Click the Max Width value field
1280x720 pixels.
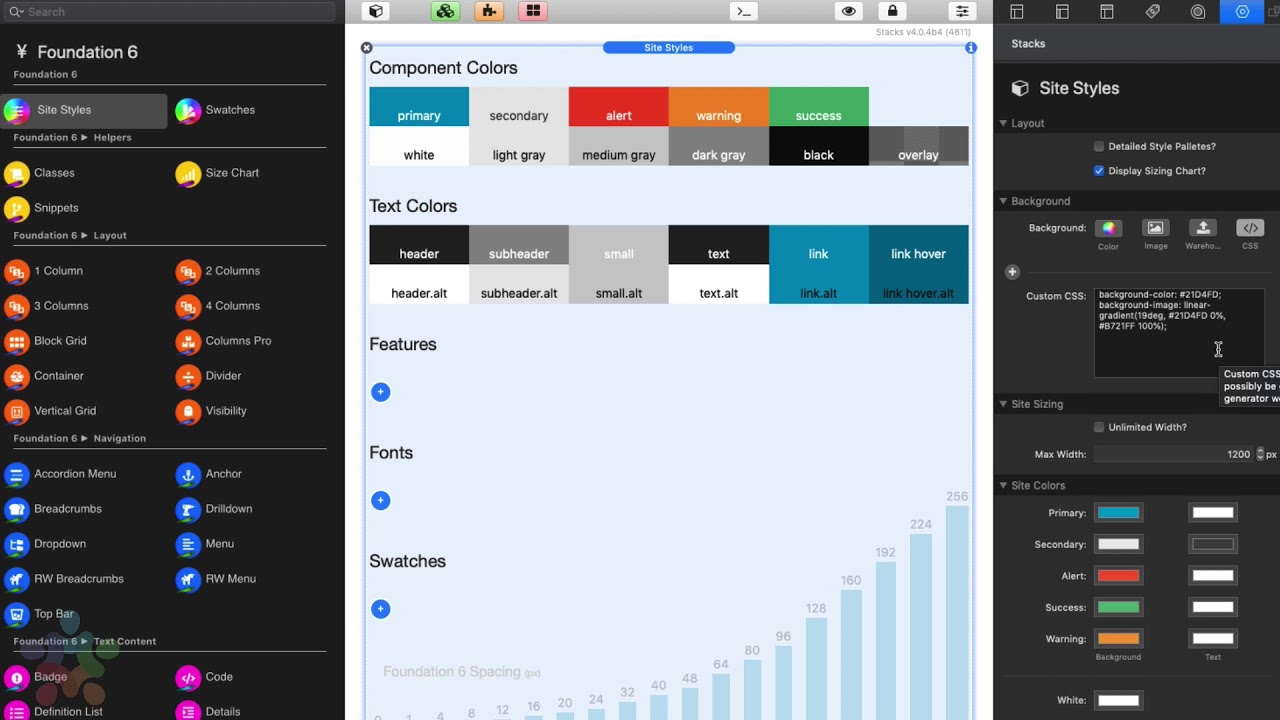tap(1174, 454)
